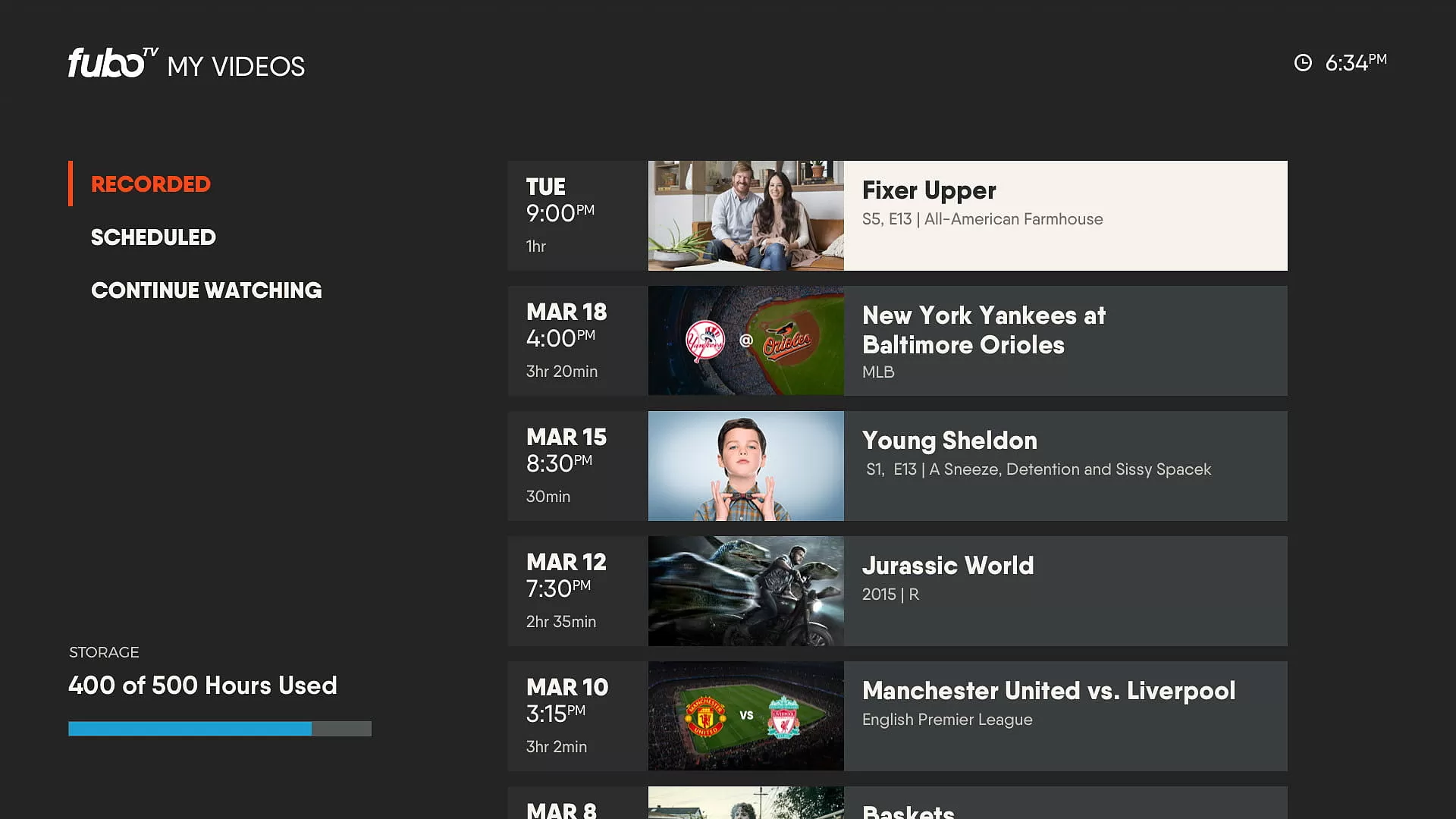
Task: Click the '3hr 2min' duration text
Action: [557, 747]
